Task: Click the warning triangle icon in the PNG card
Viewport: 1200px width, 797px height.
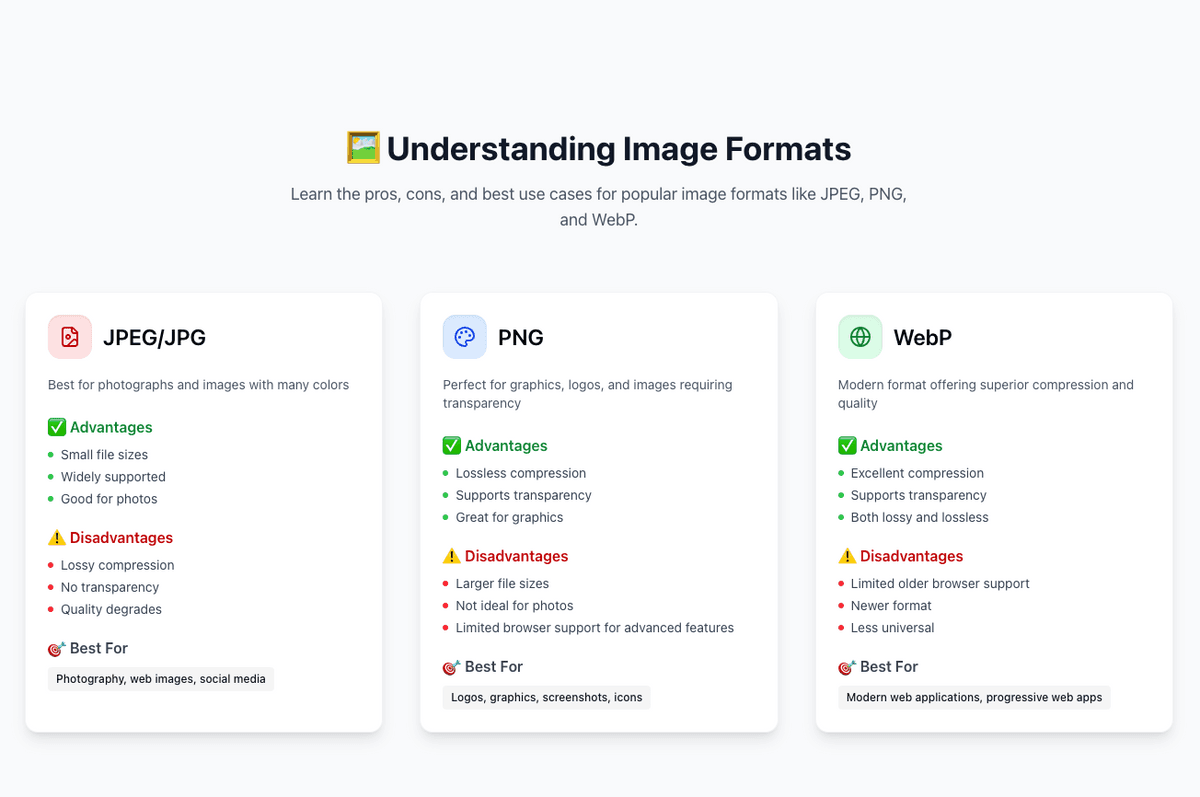Action: click(x=452, y=556)
